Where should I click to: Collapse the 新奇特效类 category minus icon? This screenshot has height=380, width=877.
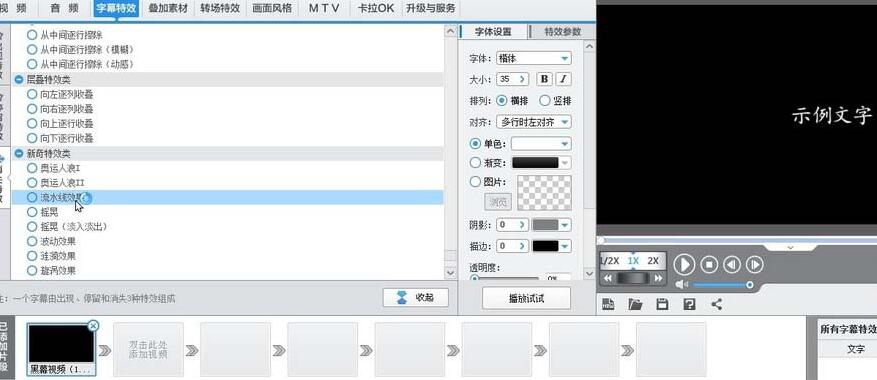pos(18,153)
